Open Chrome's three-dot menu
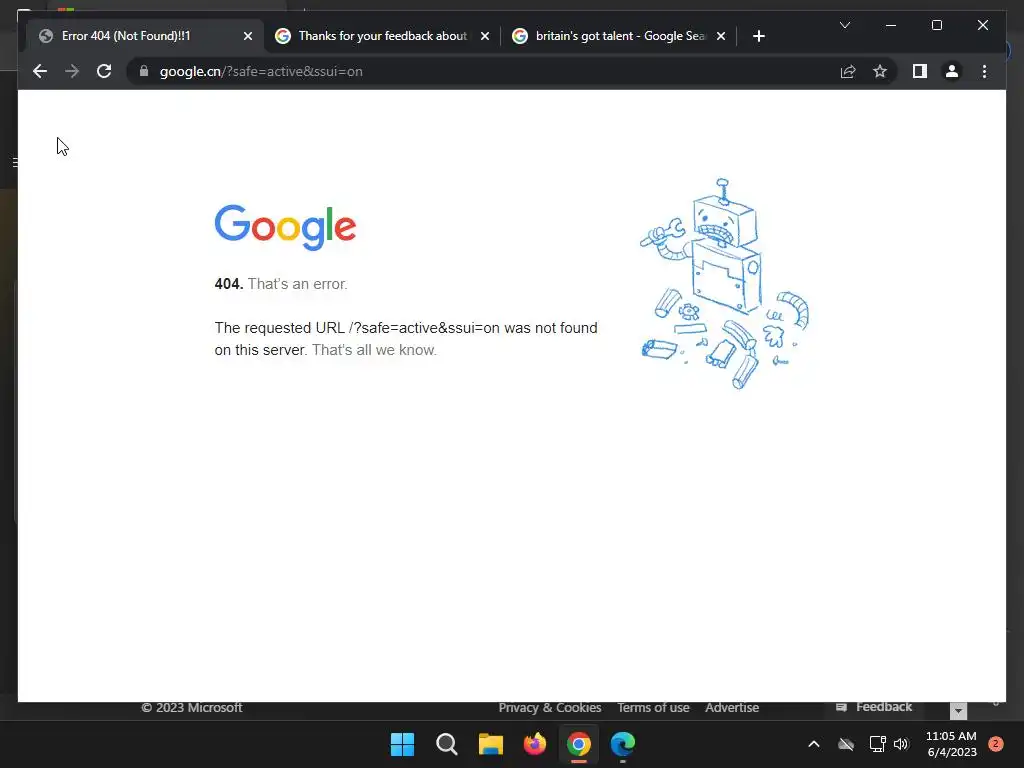 click(x=984, y=71)
